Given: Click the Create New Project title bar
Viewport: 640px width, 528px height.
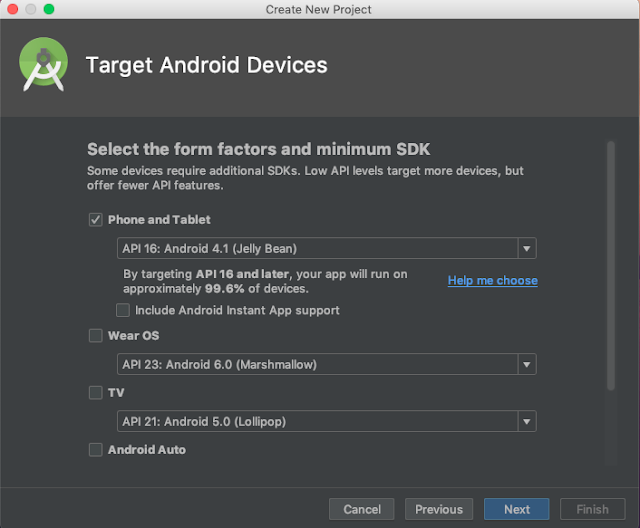Looking at the screenshot, I should (319, 9).
